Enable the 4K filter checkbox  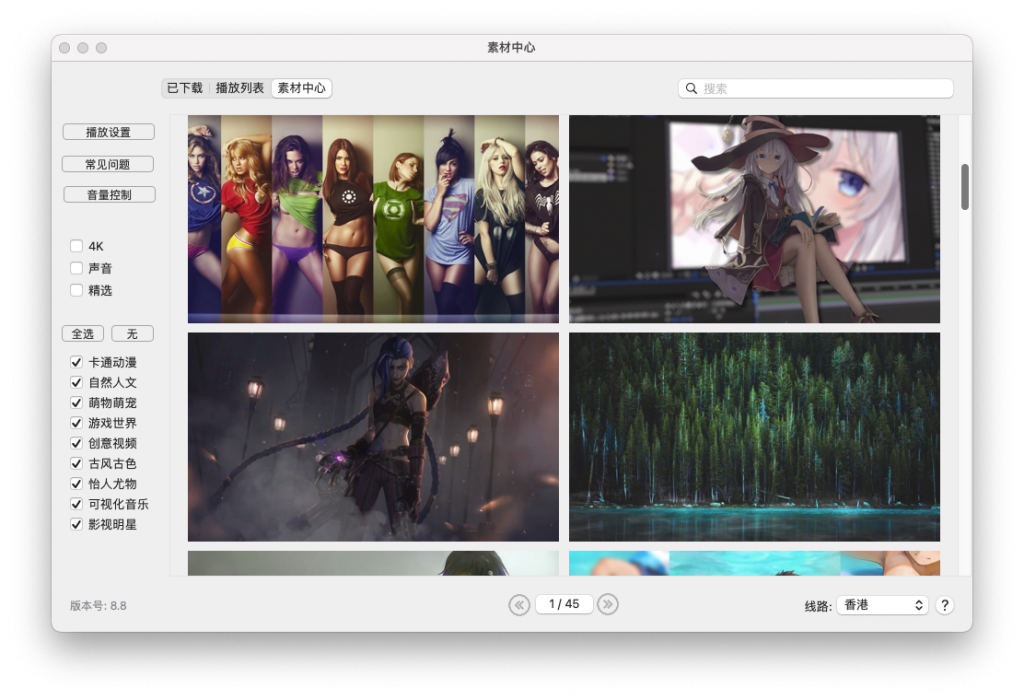(76, 246)
